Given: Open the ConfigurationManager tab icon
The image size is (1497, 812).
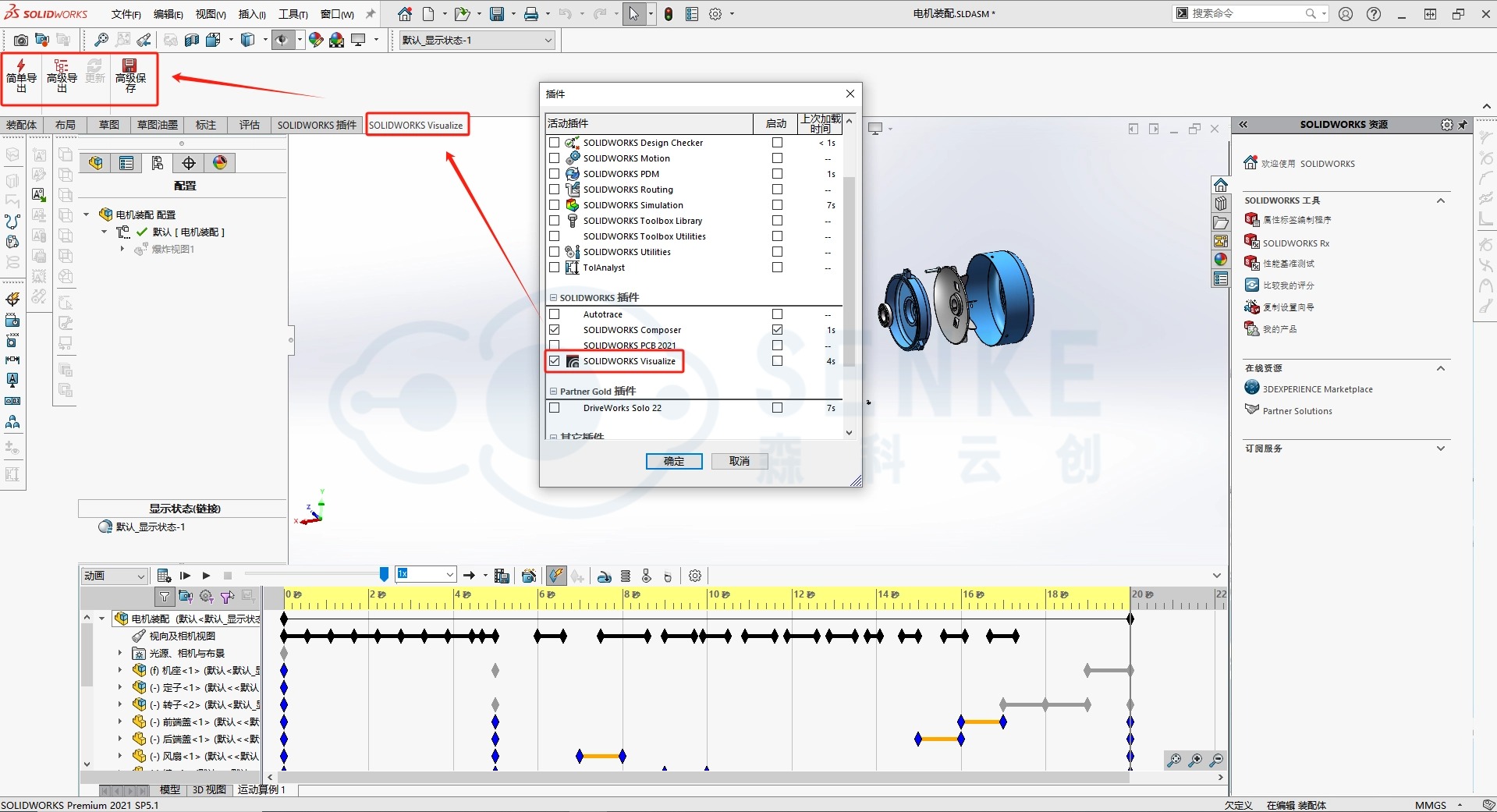Looking at the screenshot, I should click(x=158, y=162).
